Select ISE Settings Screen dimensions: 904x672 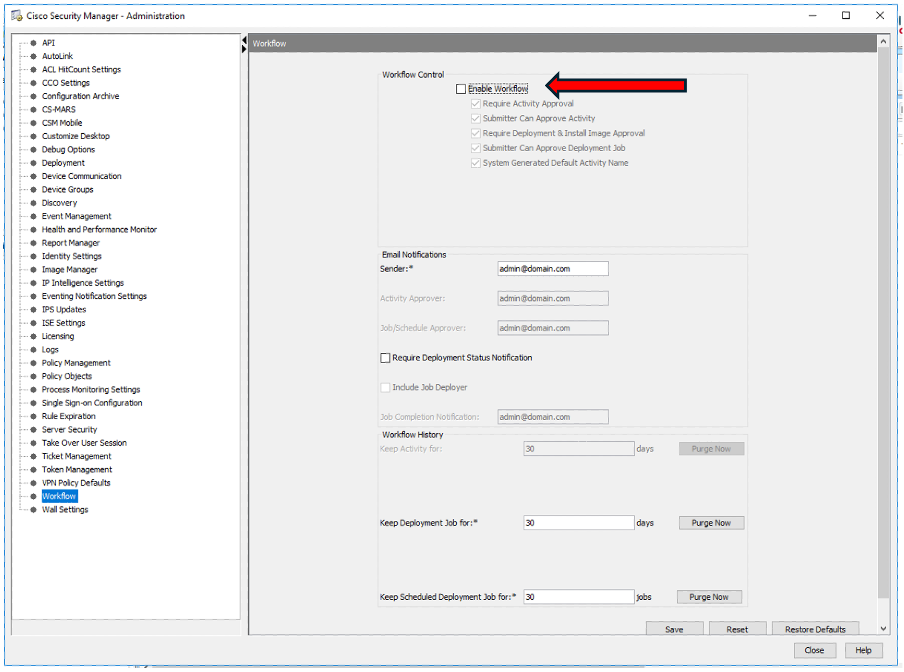pos(63,323)
